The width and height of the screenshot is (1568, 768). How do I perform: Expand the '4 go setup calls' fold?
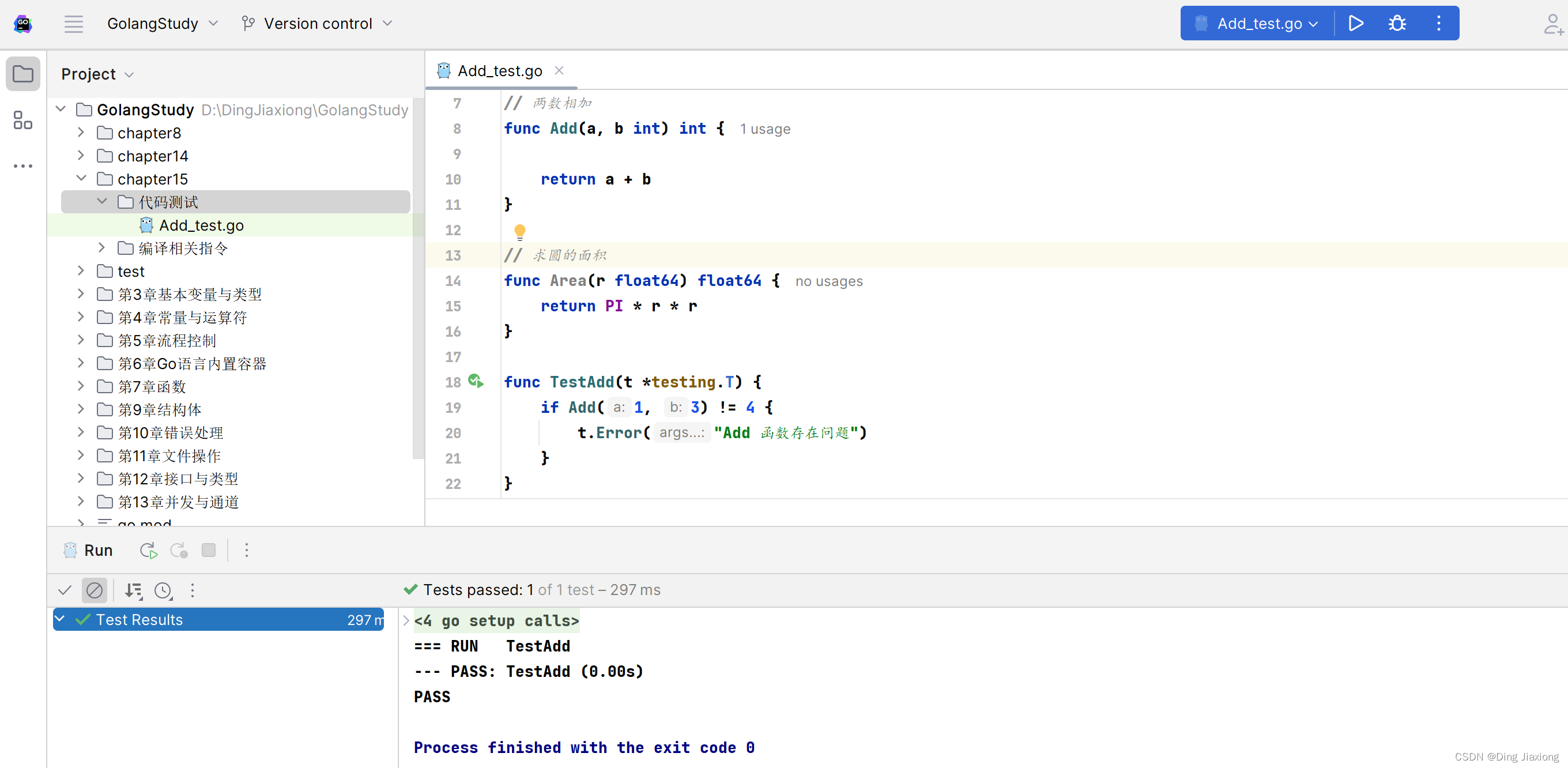point(406,620)
